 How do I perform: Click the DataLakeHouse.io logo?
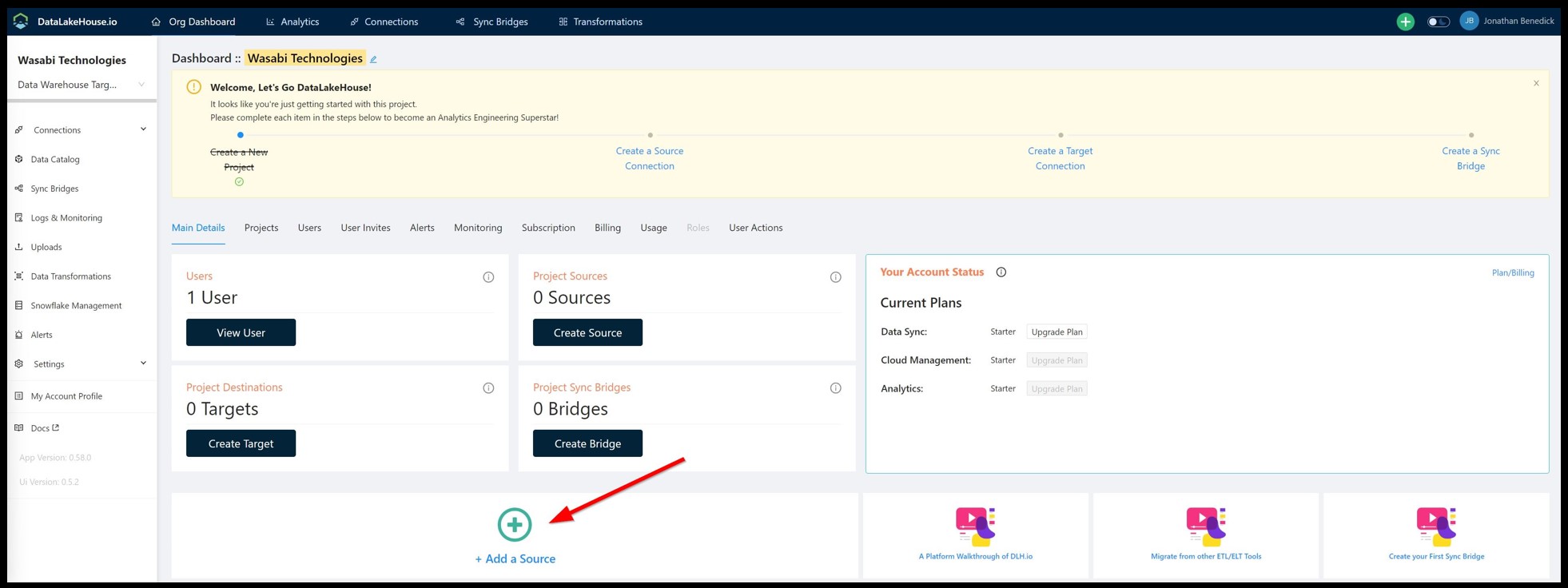pos(66,22)
